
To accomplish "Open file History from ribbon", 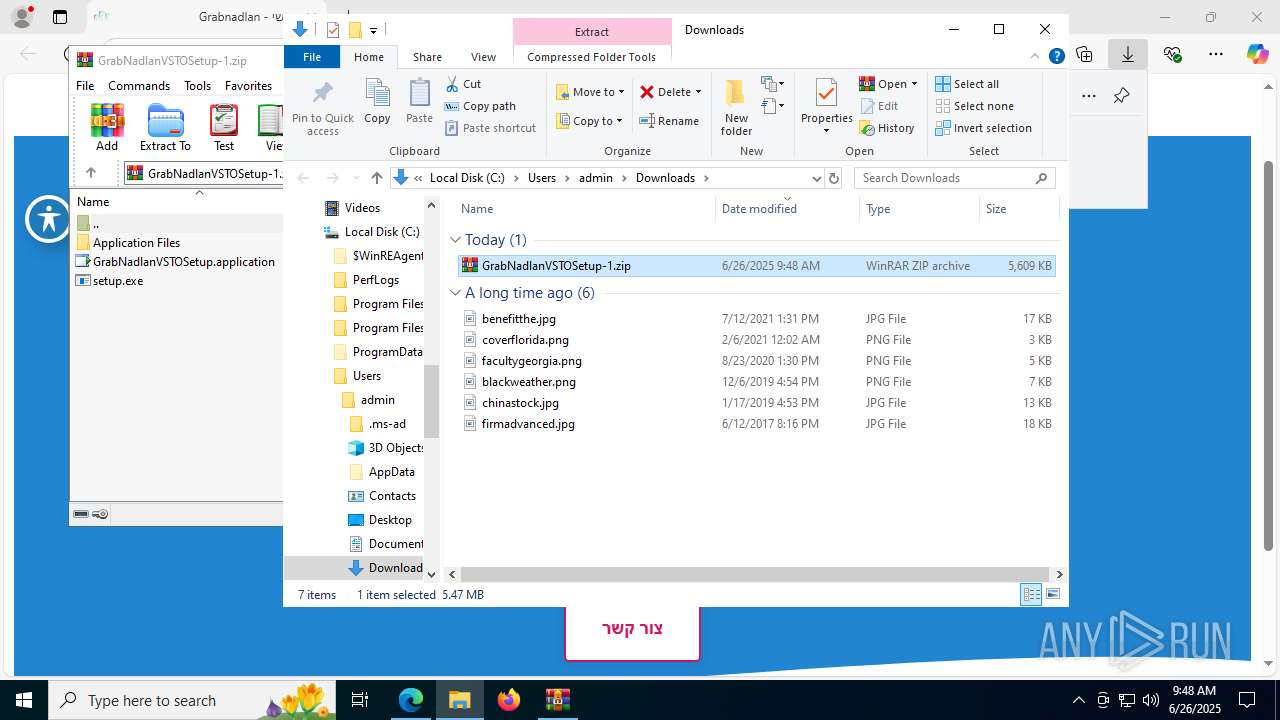I will [887, 128].
